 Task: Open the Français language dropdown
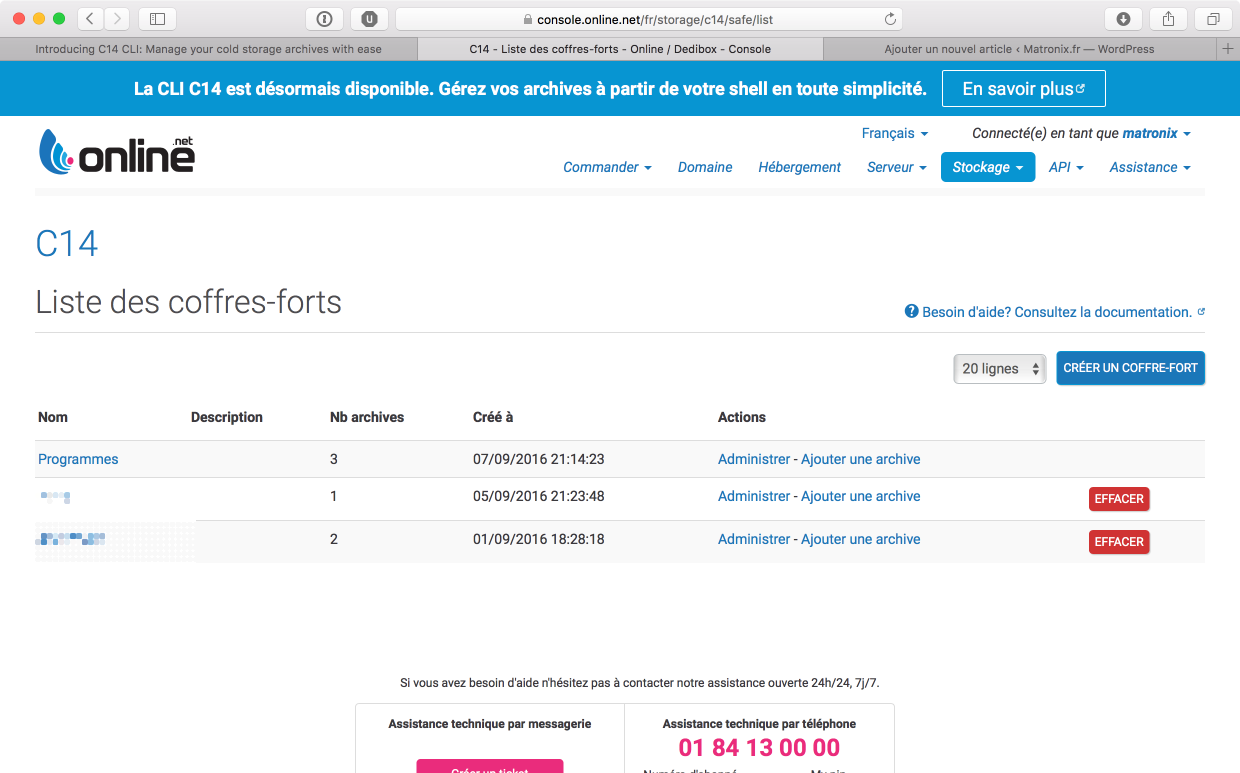[895, 133]
